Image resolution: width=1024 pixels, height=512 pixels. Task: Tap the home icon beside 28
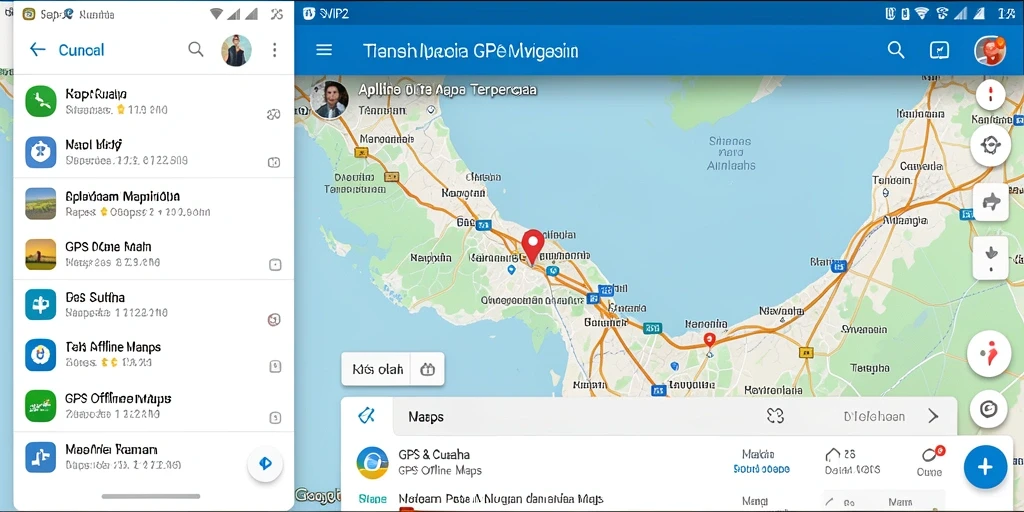pyautogui.click(x=833, y=455)
